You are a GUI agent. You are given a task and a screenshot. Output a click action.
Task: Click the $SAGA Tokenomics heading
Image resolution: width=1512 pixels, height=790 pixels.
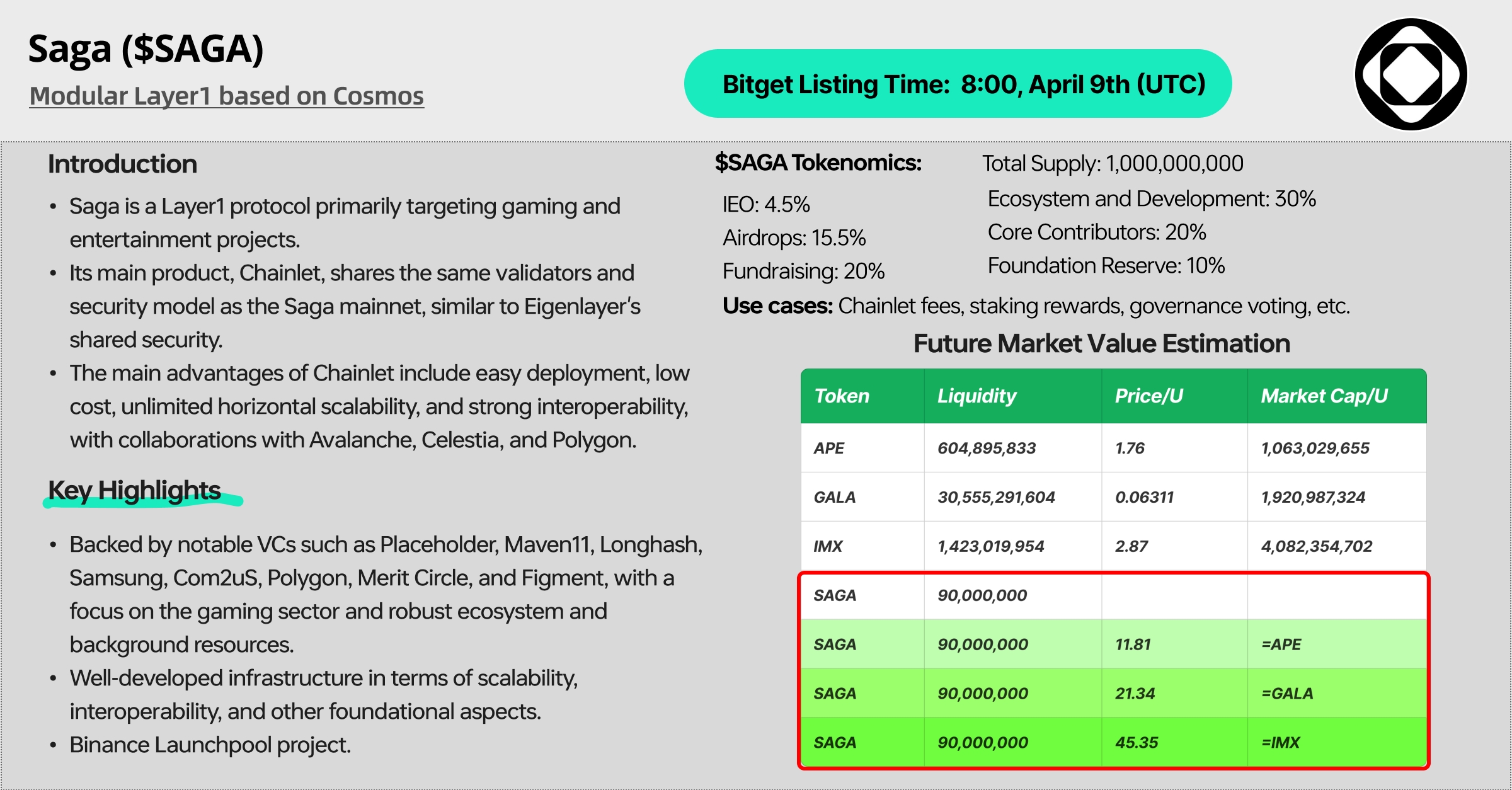tap(818, 163)
